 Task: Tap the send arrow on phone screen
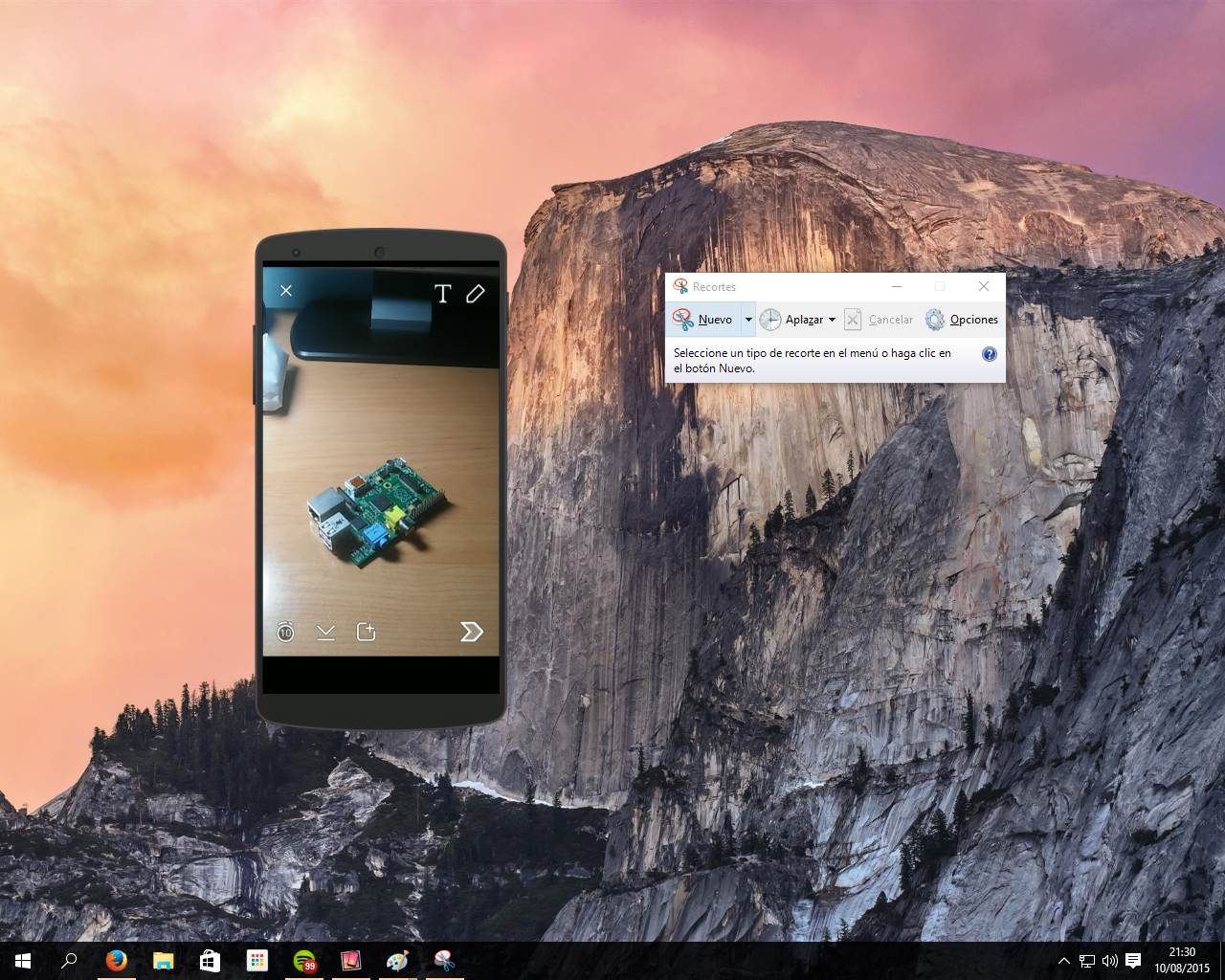coord(471,632)
